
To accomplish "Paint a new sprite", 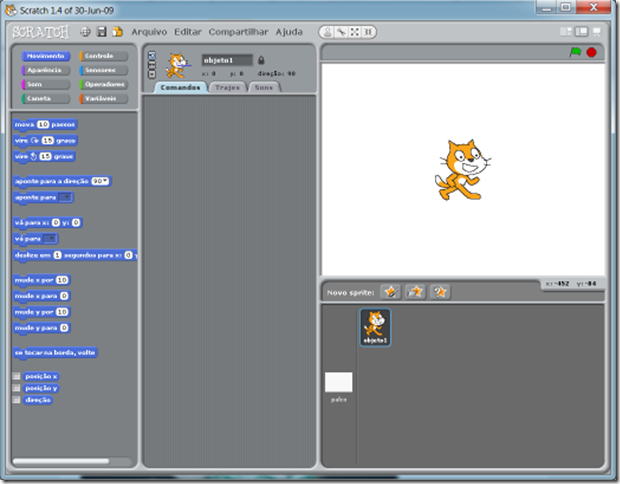I will tap(390, 292).
